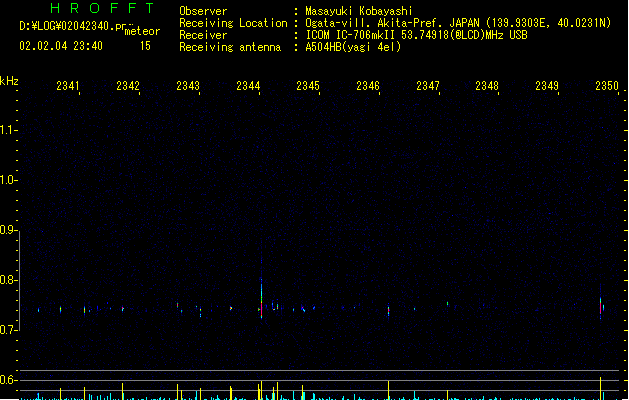The height and width of the screenshot is (400, 629).
Task: Click the antenna value A504HB(yagi 4el)
Action: (x=353, y=47)
